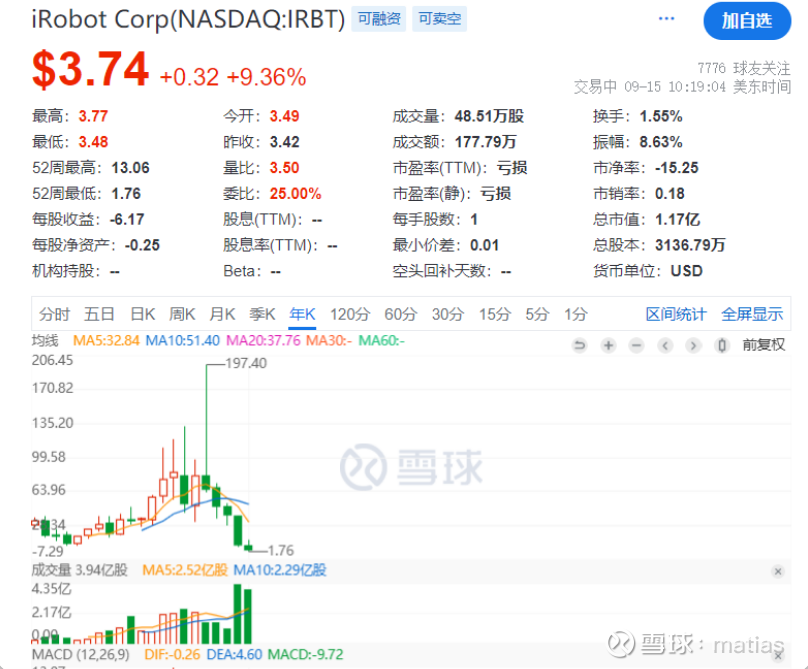
Task: Click the 委比 25.00% value
Action: click(x=295, y=194)
